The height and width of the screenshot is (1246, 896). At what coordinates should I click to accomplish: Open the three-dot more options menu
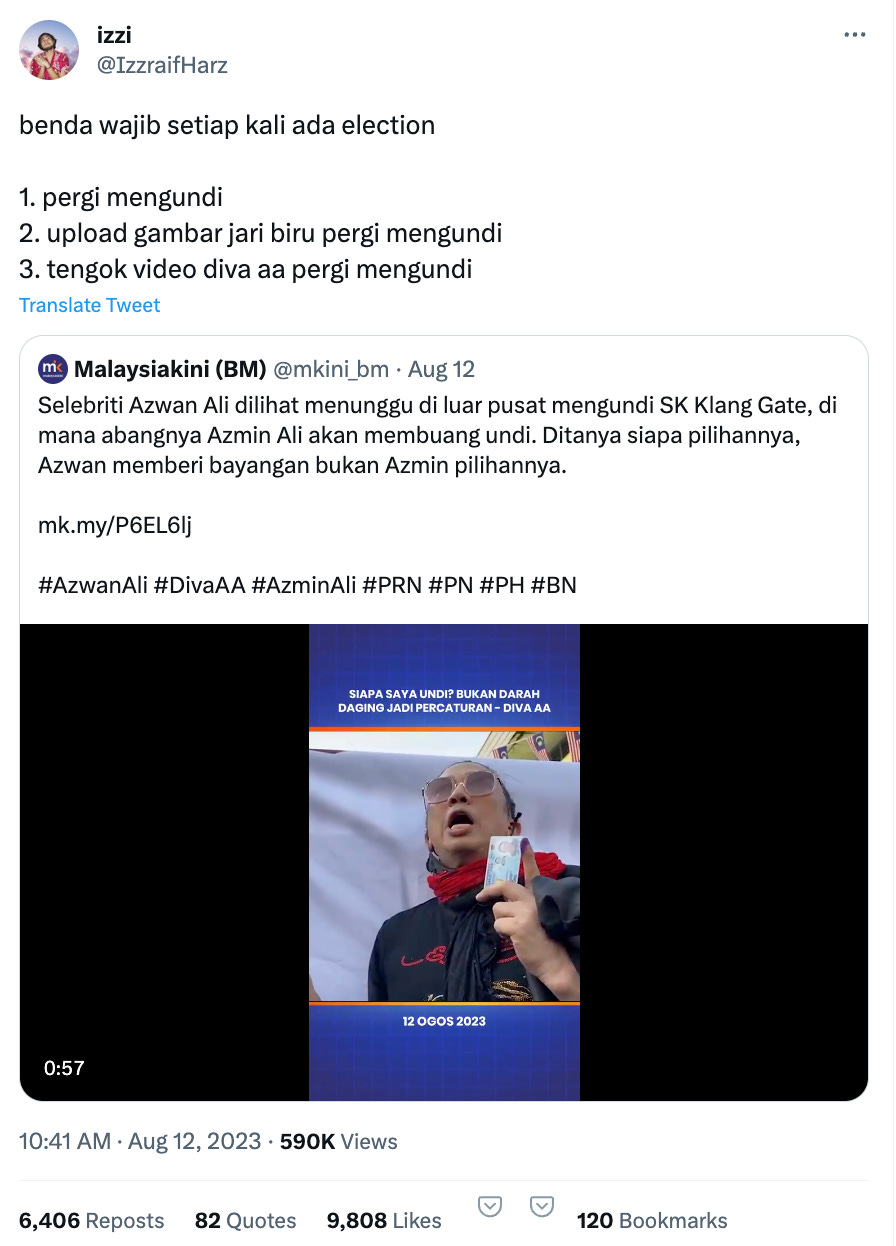click(855, 35)
